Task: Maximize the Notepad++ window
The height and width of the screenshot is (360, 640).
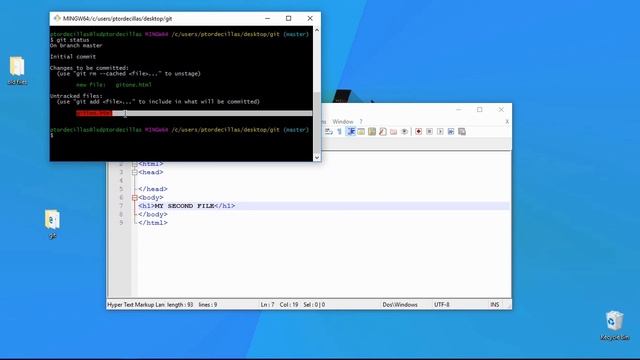Action: point(480,109)
